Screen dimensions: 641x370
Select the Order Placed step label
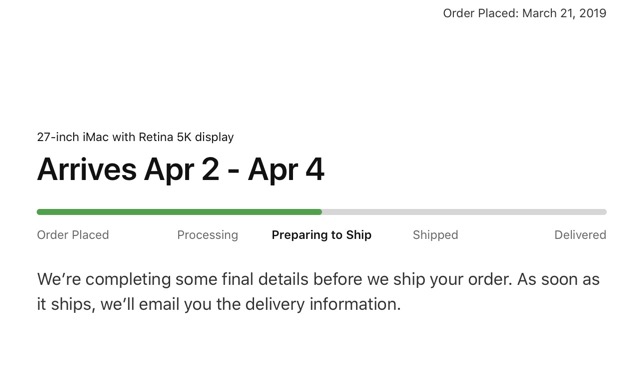73,235
